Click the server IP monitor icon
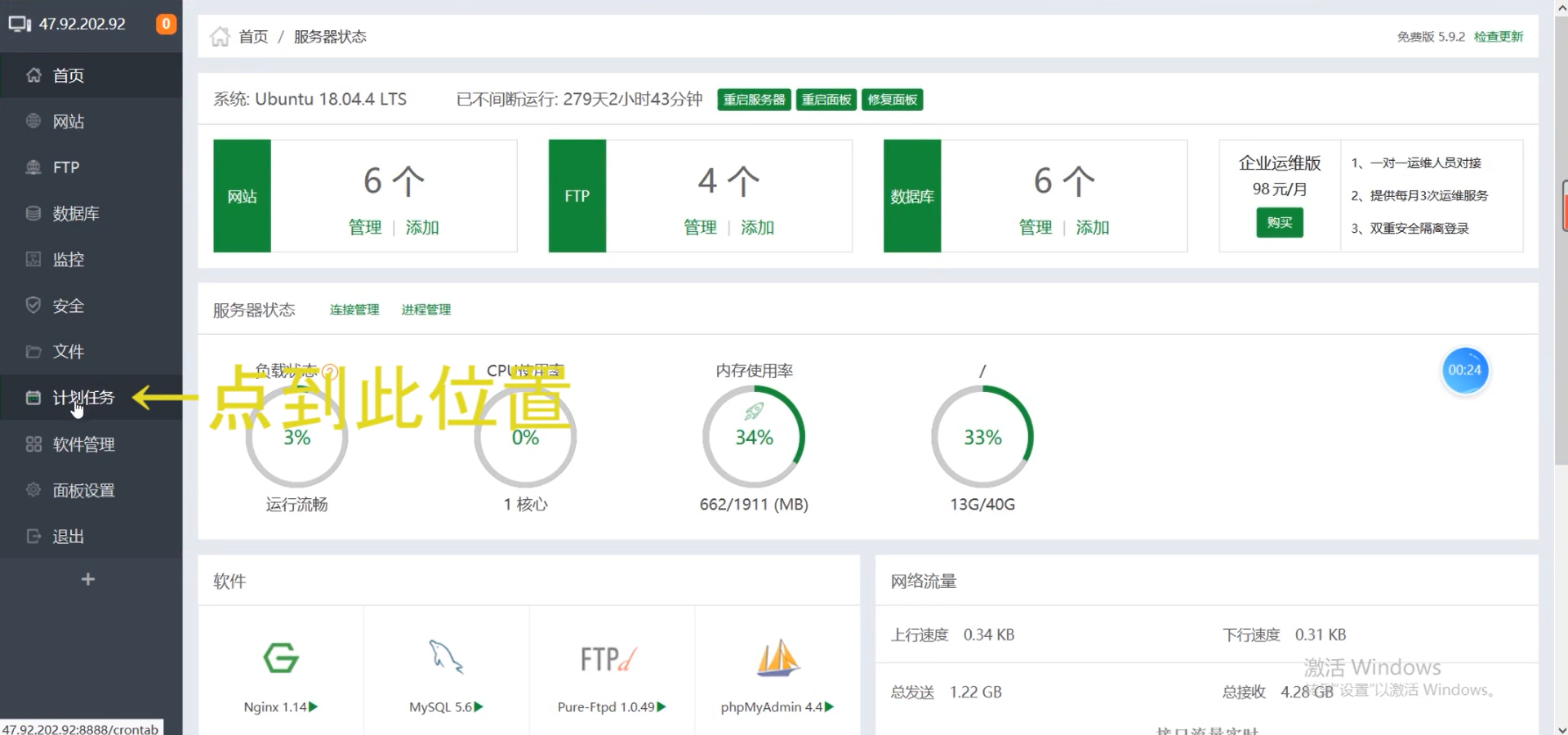This screenshot has width=1568, height=735. click(x=20, y=24)
